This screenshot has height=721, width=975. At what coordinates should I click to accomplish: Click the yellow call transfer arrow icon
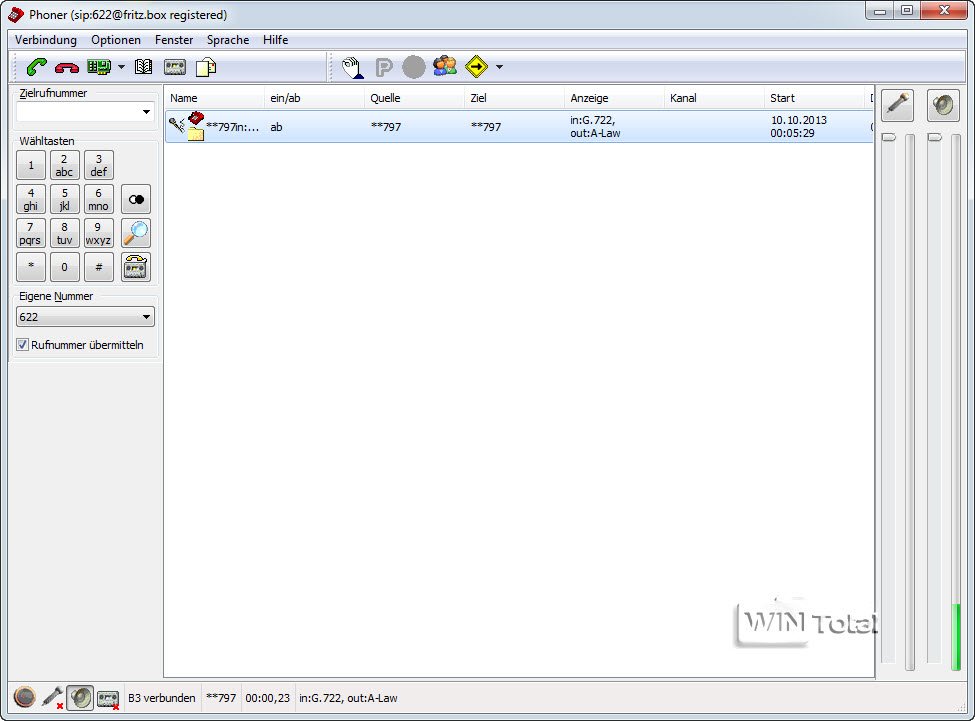click(476, 67)
